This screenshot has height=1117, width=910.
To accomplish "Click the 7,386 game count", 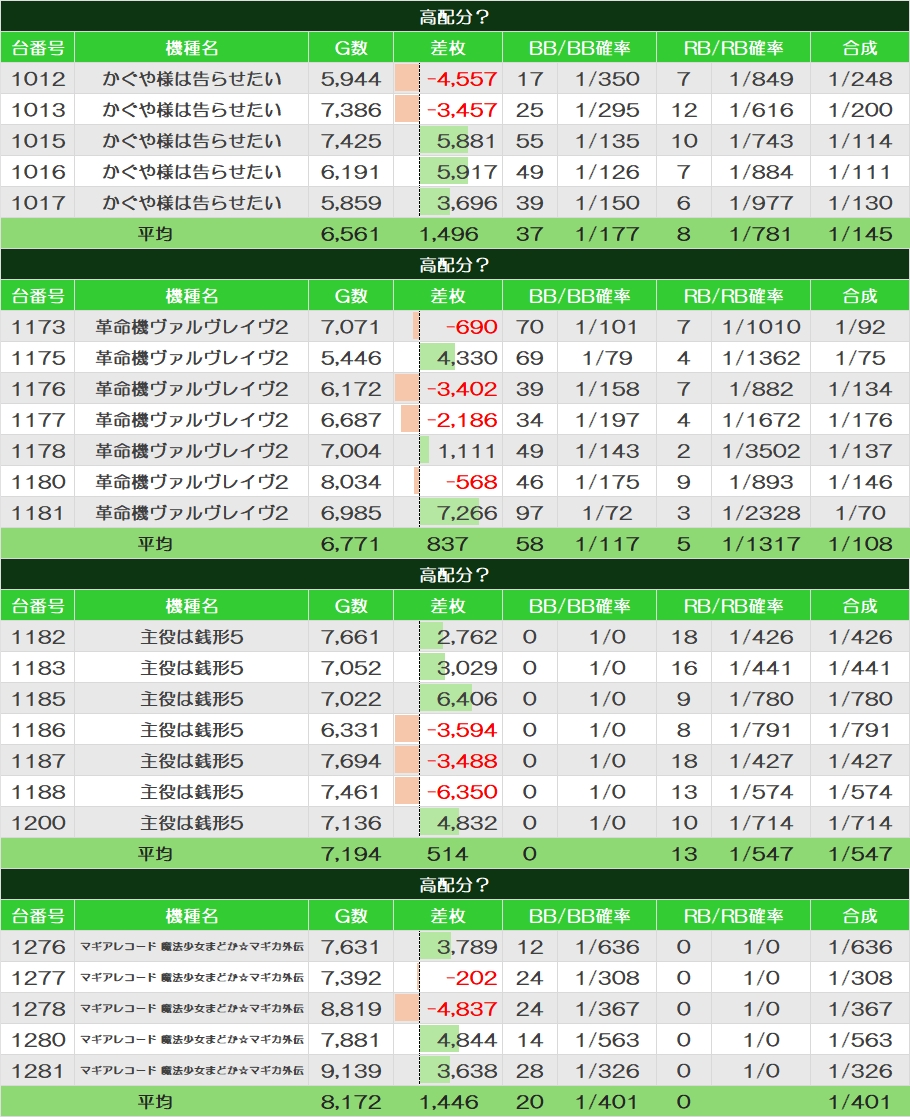I will (x=351, y=110).
